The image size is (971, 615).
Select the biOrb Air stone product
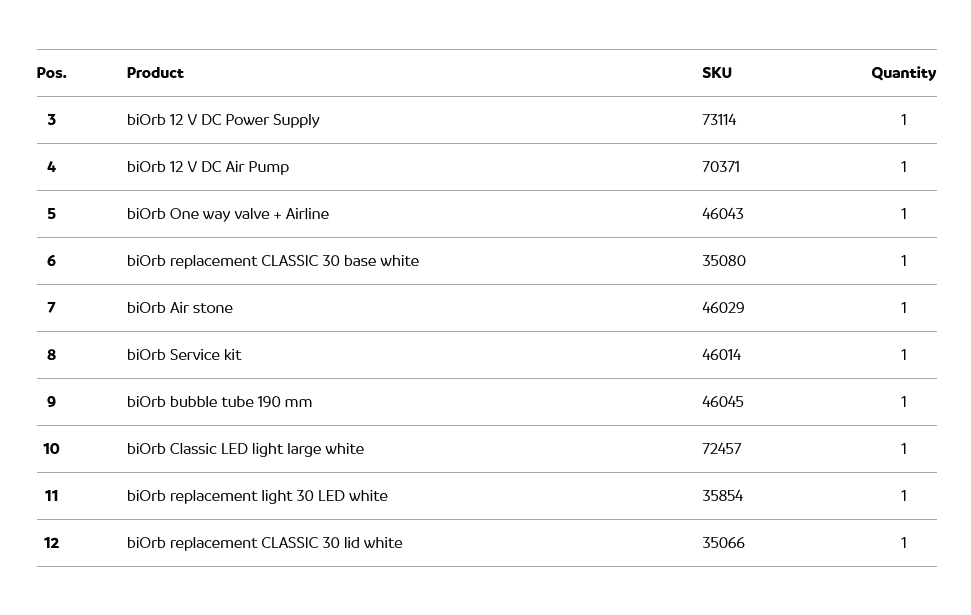pyautogui.click(x=180, y=308)
